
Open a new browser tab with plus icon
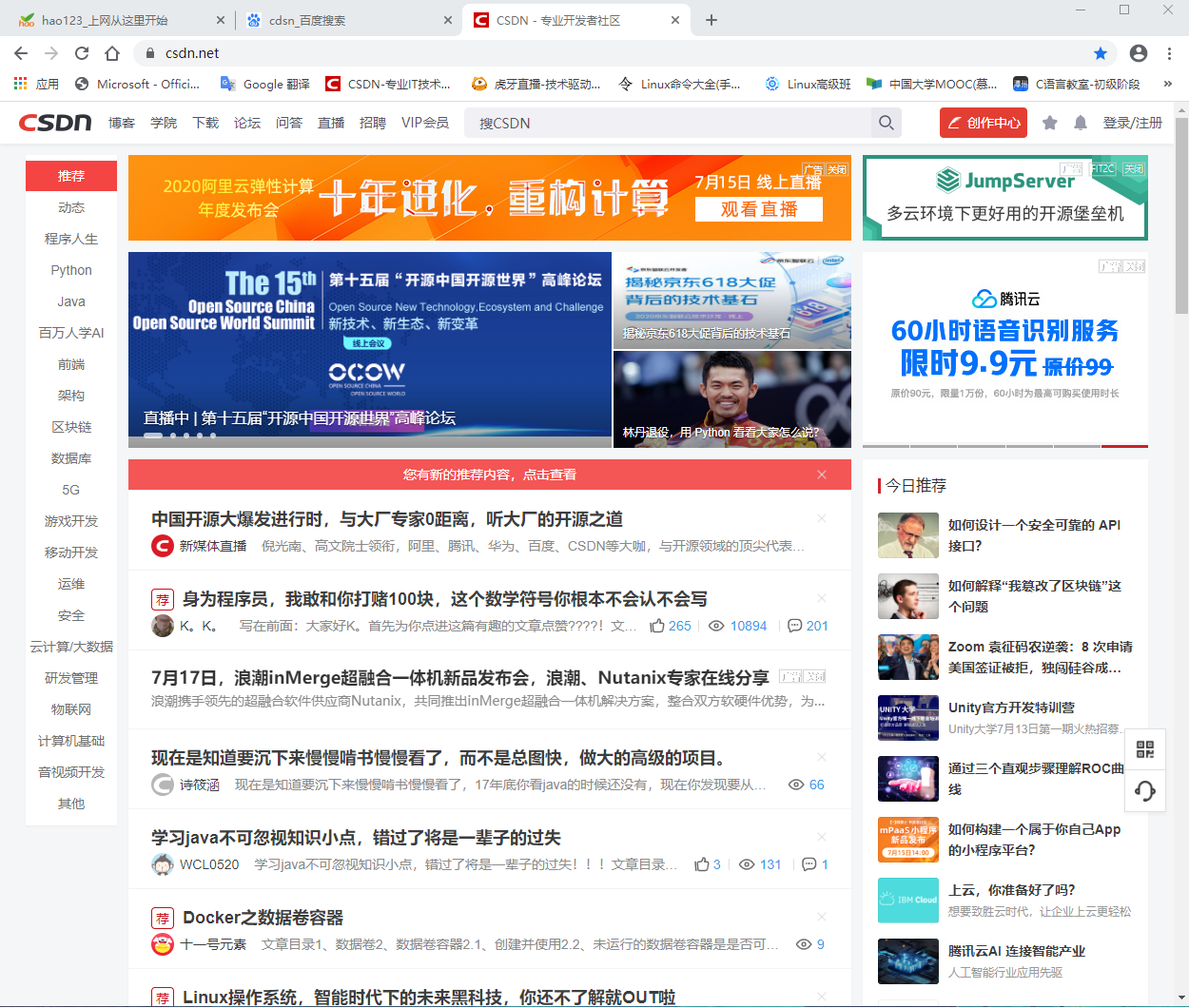coord(711,20)
